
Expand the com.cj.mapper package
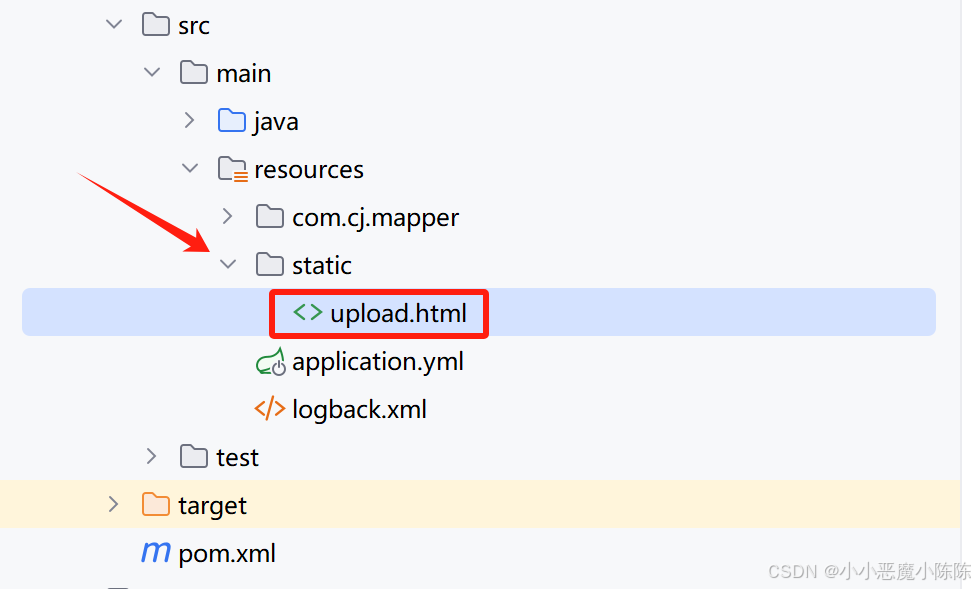(227, 216)
